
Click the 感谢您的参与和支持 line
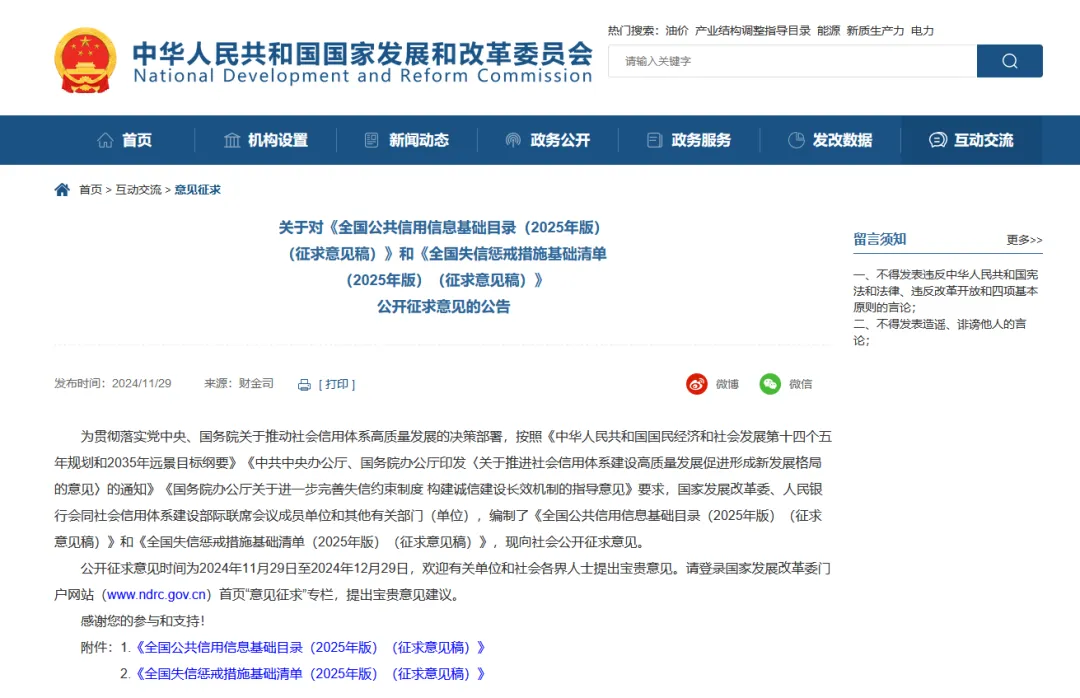(x=143, y=621)
